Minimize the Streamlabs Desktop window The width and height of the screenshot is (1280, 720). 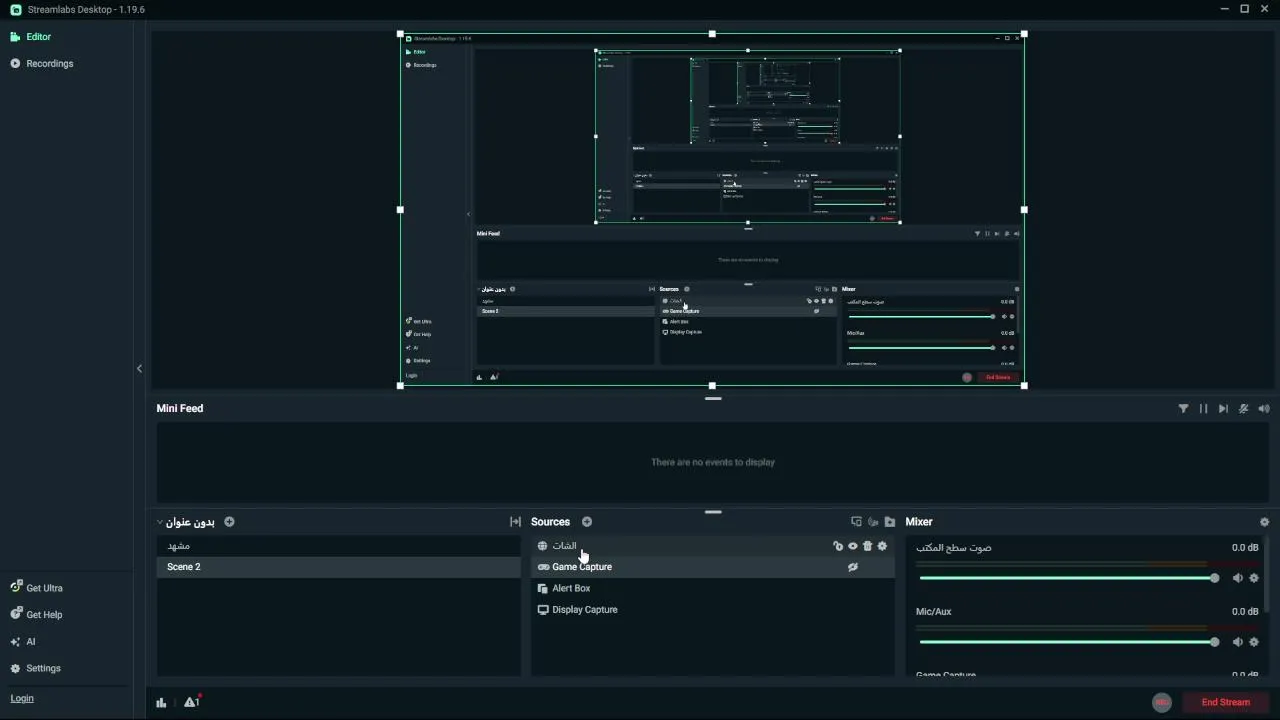pyautogui.click(x=1225, y=9)
